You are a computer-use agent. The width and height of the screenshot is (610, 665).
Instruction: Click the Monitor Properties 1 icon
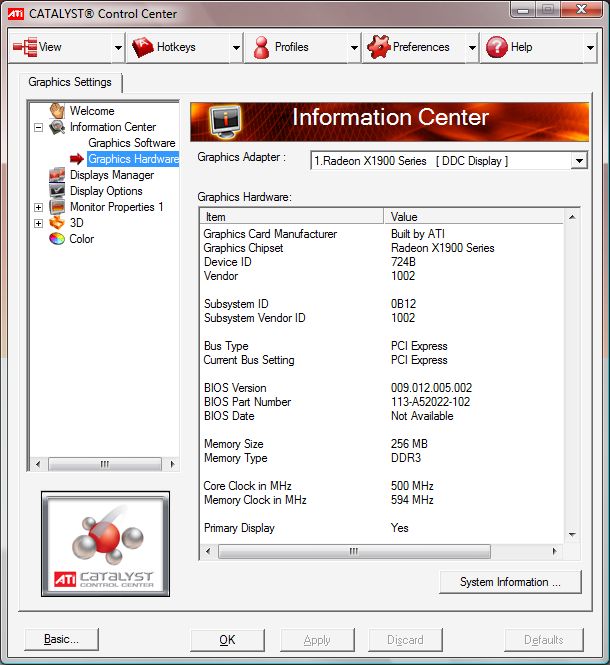[x=57, y=207]
